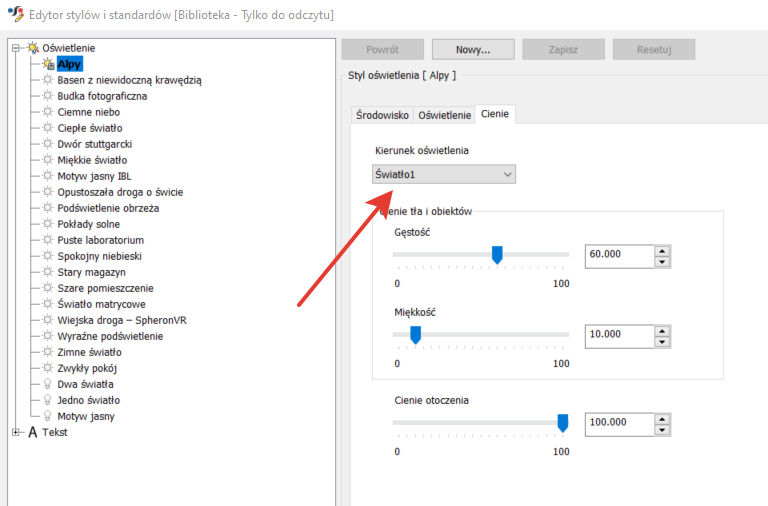The image size is (768, 506).
Task: Click the light icon beside Wiejska droga – SpheronVR
Action: 48,320
